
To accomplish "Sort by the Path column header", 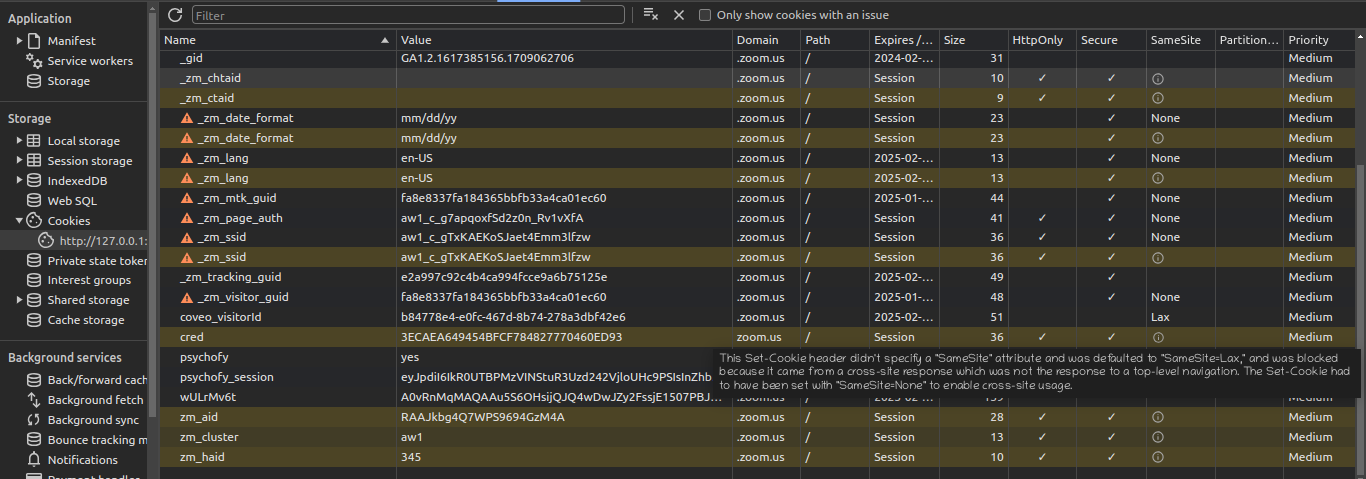I will pyautogui.click(x=835, y=40).
